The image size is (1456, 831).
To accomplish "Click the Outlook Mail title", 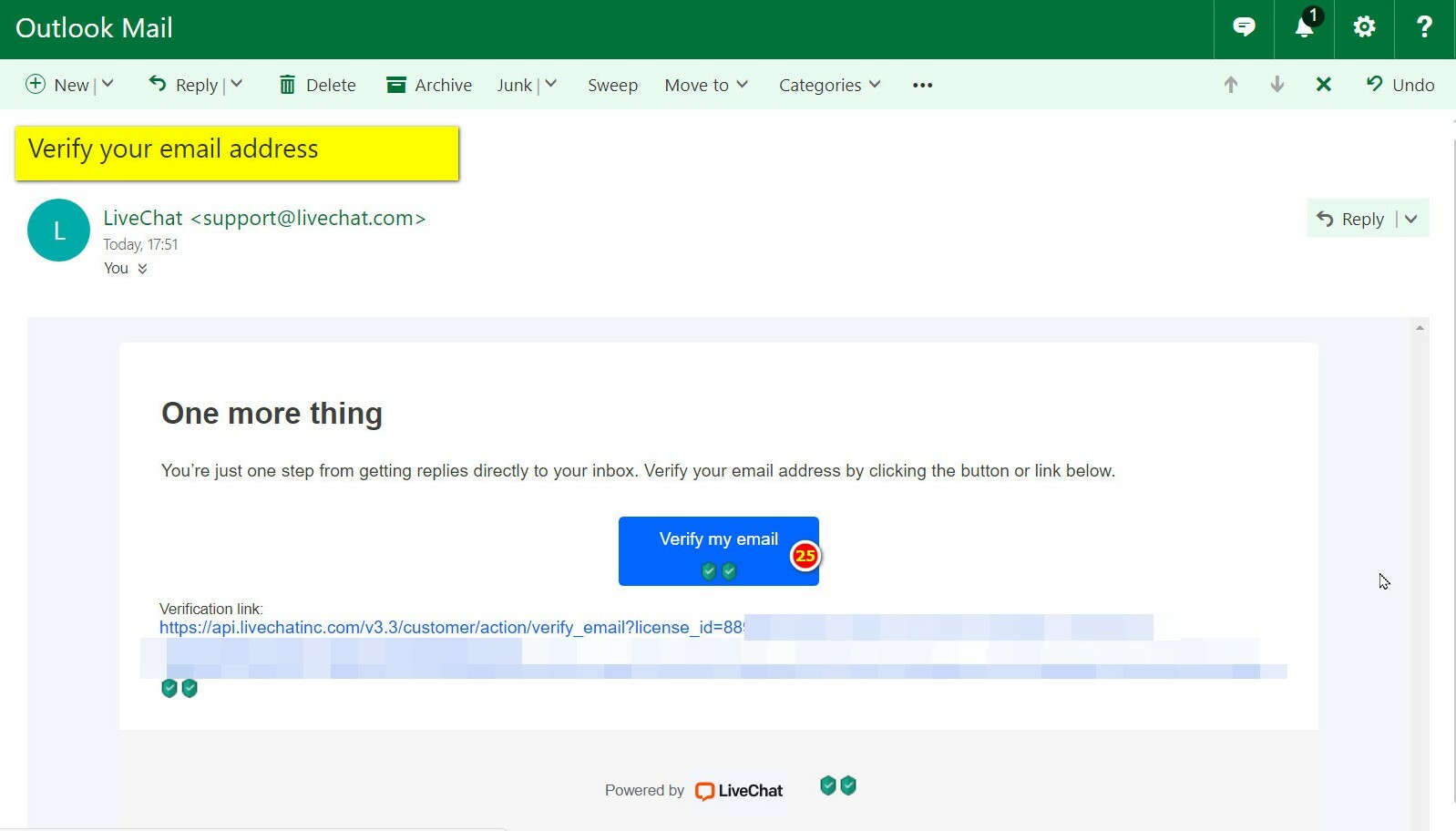I will click(x=94, y=28).
